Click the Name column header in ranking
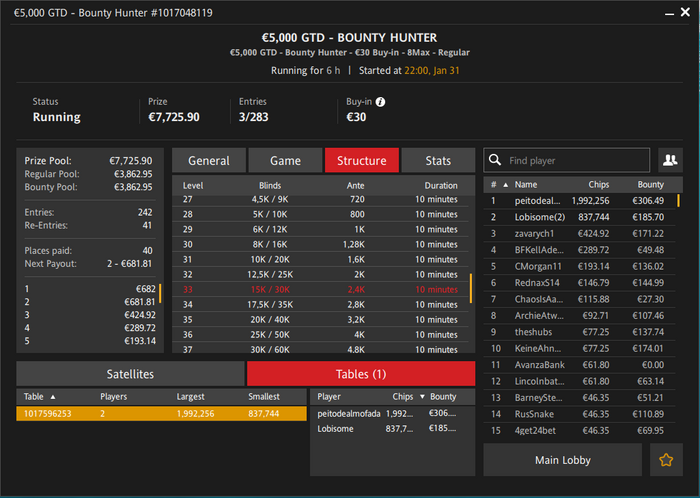The height and width of the screenshot is (498, 700). click(x=525, y=184)
